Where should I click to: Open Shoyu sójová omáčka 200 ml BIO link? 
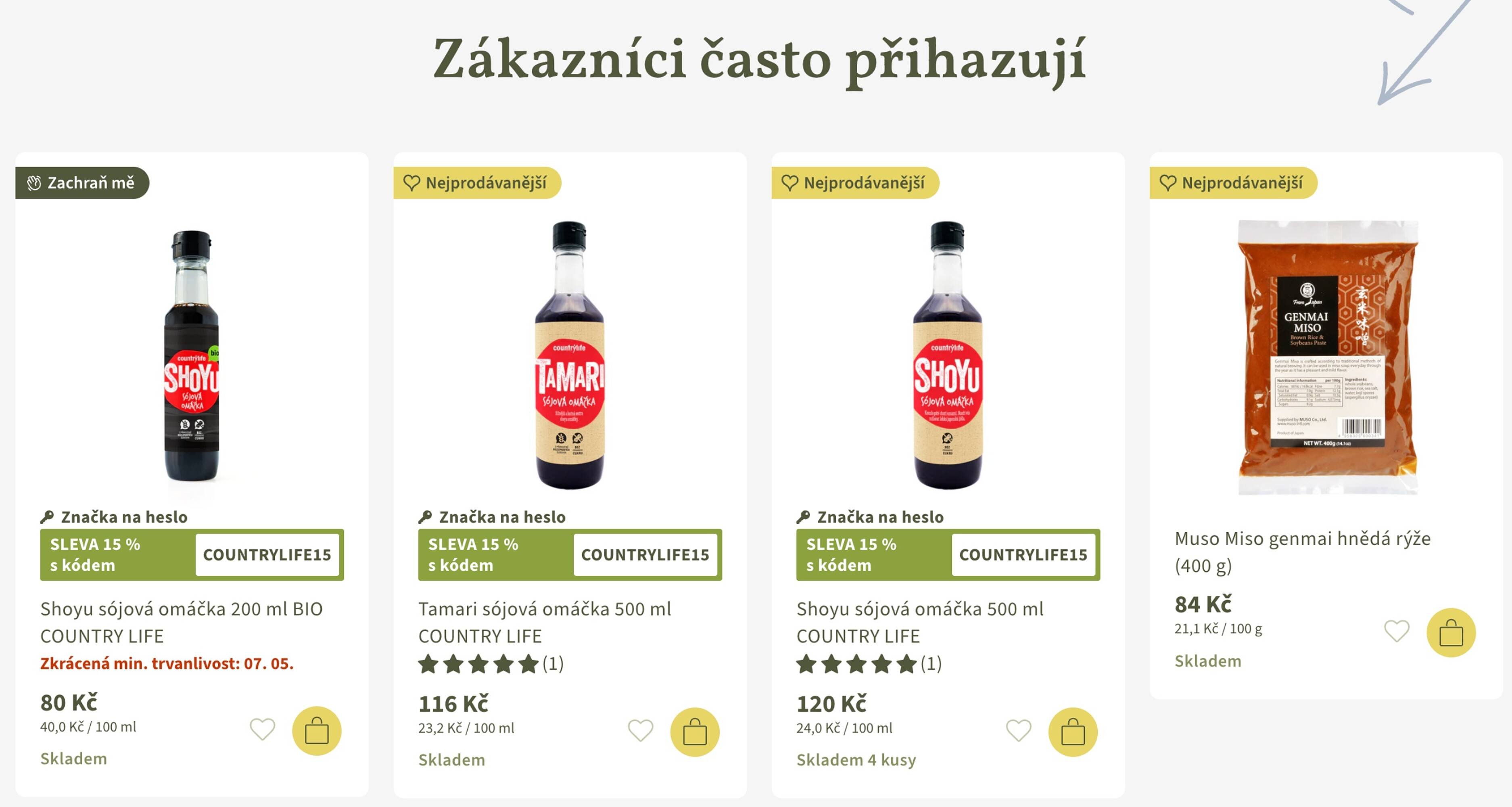click(182, 622)
